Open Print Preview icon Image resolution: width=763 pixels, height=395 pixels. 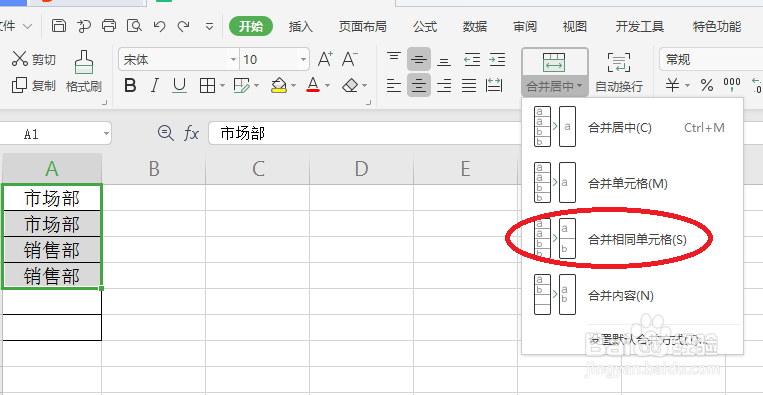pyautogui.click(x=134, y=26)
